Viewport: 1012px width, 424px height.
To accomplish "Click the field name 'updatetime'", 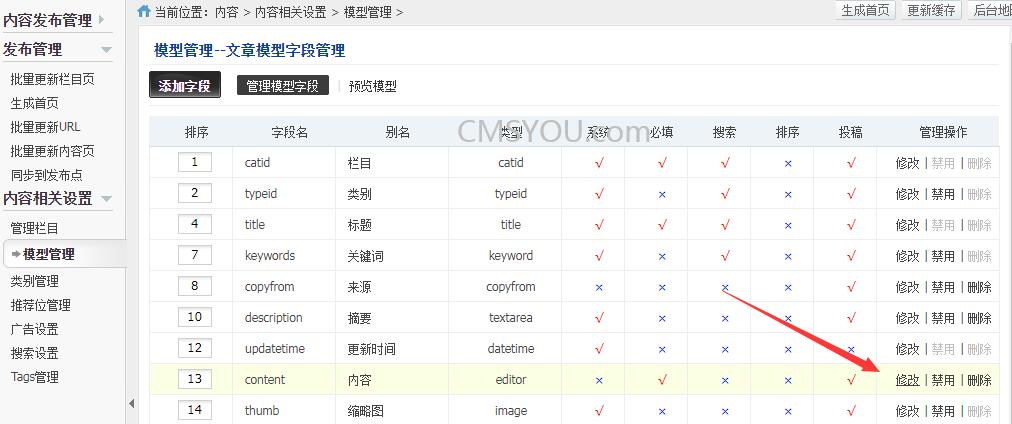I will tap(274, 348).
